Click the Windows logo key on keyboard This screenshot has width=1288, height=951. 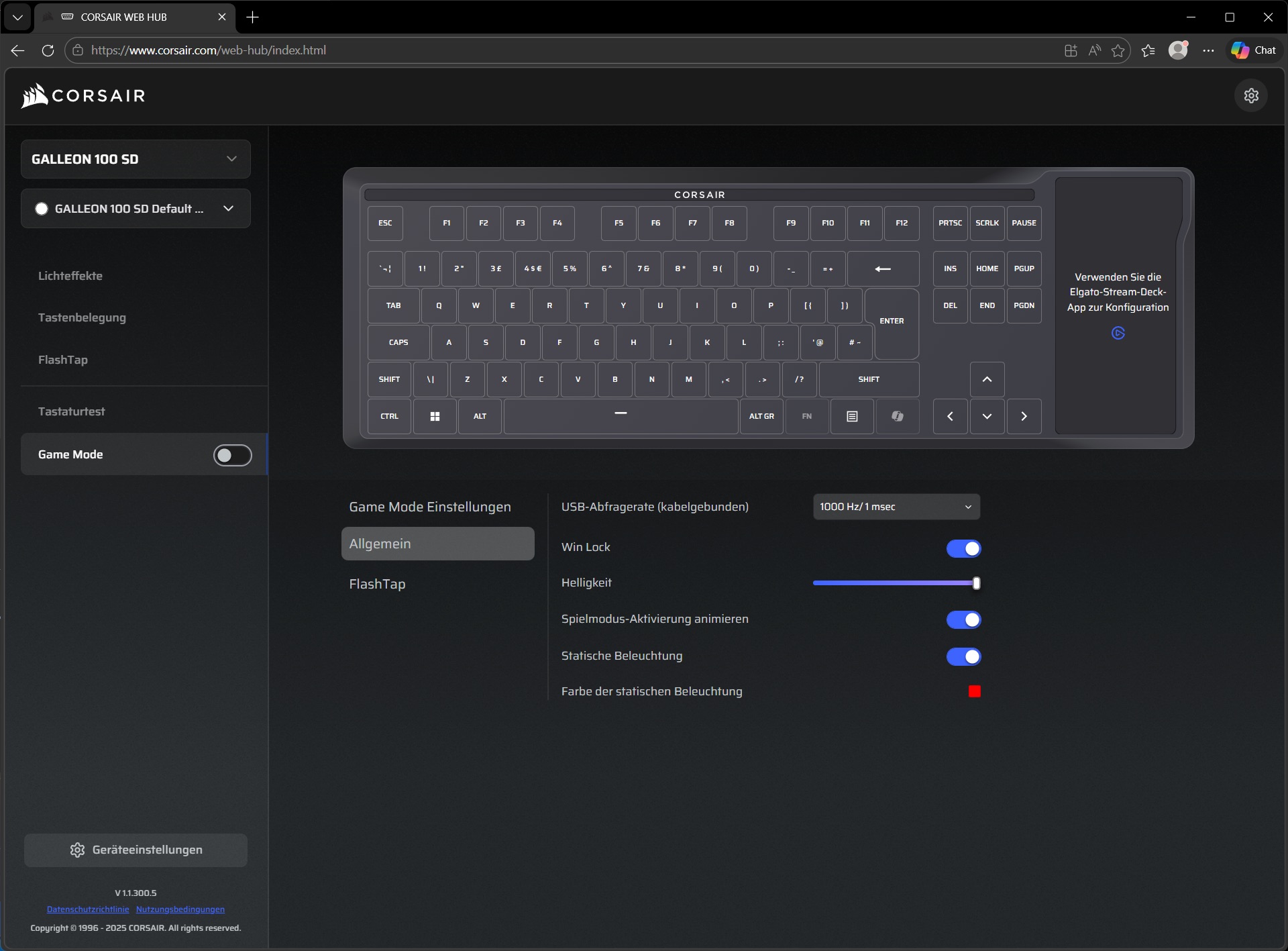click(x=435, y=416)
